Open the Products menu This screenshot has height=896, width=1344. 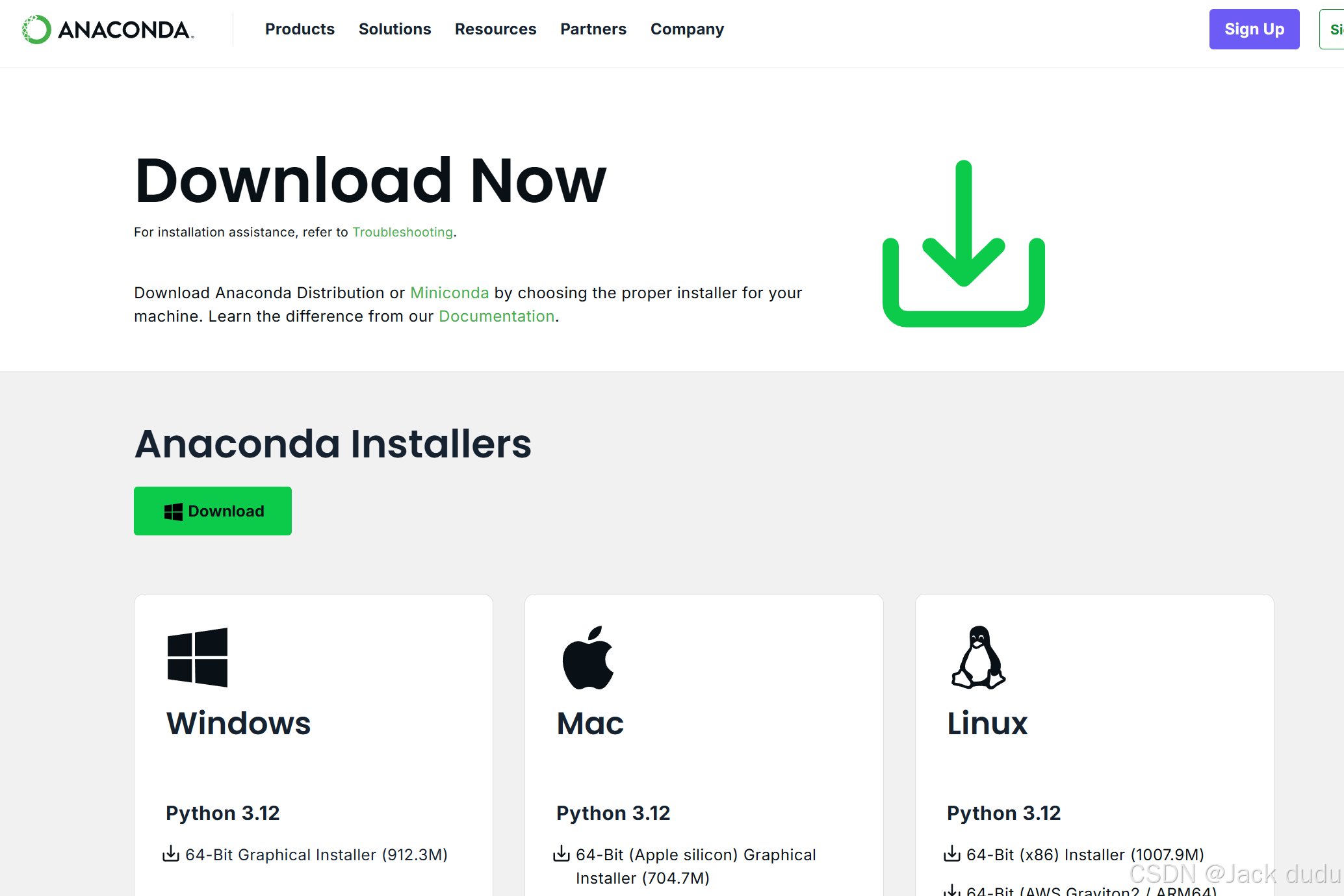[x=300, y=29]
